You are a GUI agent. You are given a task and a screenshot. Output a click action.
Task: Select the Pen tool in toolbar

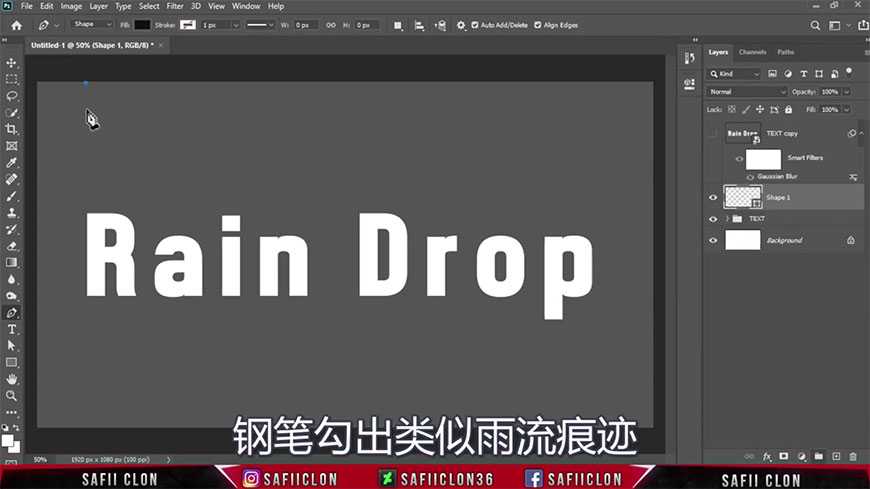11,313
